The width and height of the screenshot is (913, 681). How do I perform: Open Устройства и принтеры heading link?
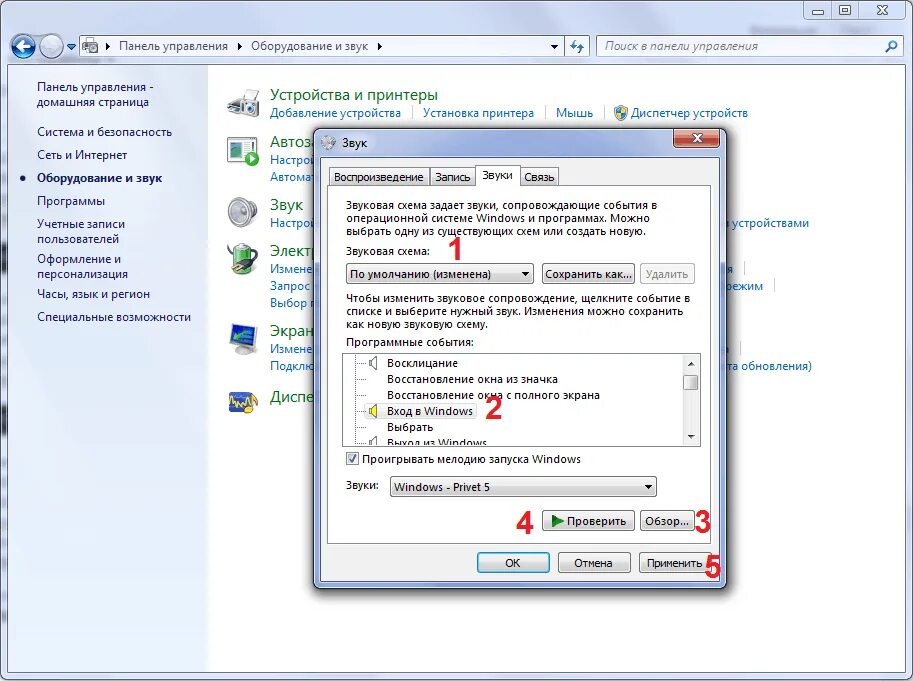353,94
